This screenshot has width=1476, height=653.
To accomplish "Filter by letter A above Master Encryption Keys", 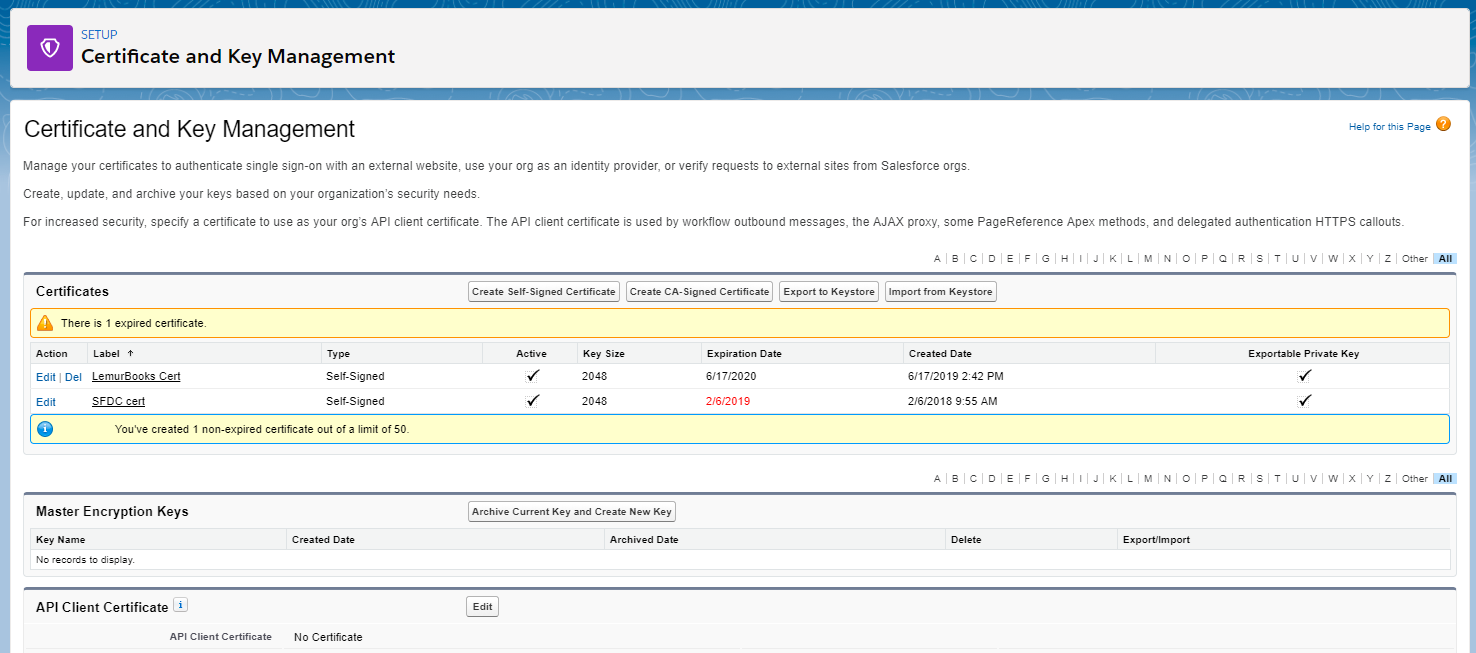I will (937, 479).
